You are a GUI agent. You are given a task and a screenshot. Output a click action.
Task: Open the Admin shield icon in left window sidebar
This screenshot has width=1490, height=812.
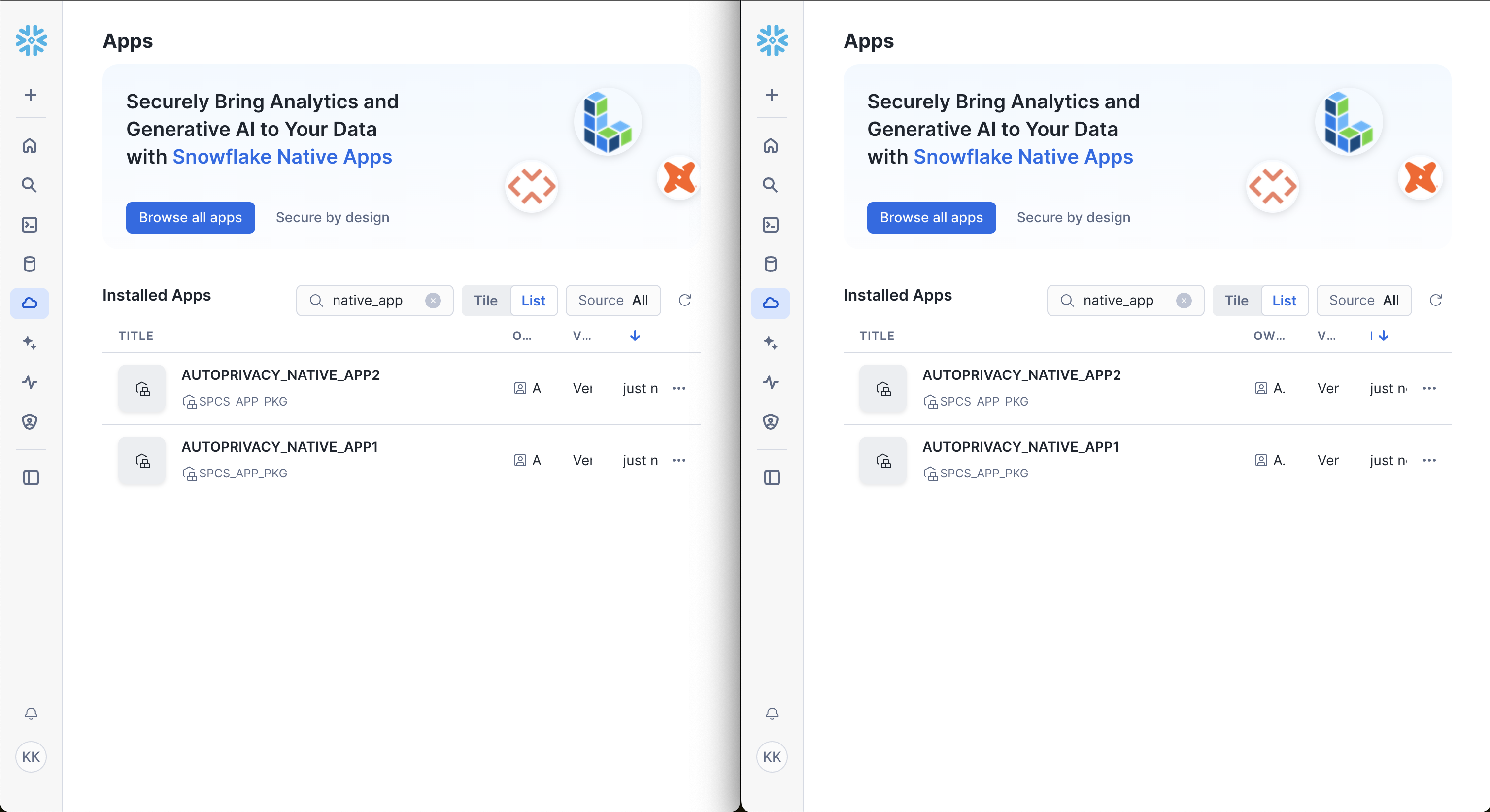click(30, 422)
